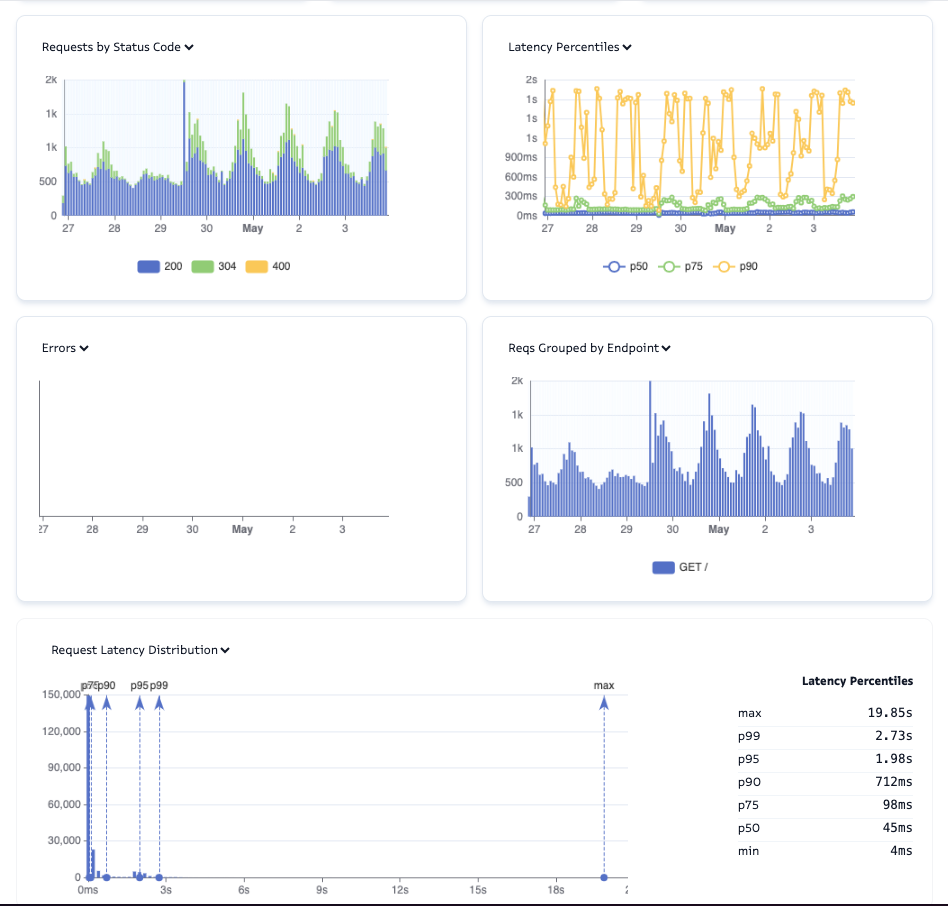
Task: Click the max arrow marker on distribution chart
Action: (604, 700)
